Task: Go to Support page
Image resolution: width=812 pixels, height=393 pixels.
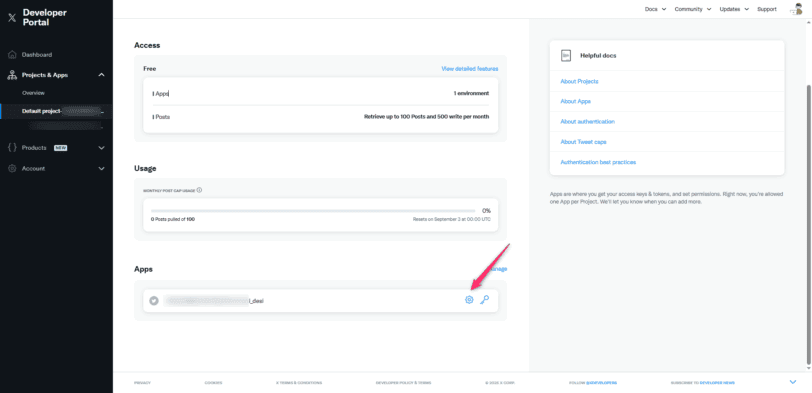Action: (766, 9)
